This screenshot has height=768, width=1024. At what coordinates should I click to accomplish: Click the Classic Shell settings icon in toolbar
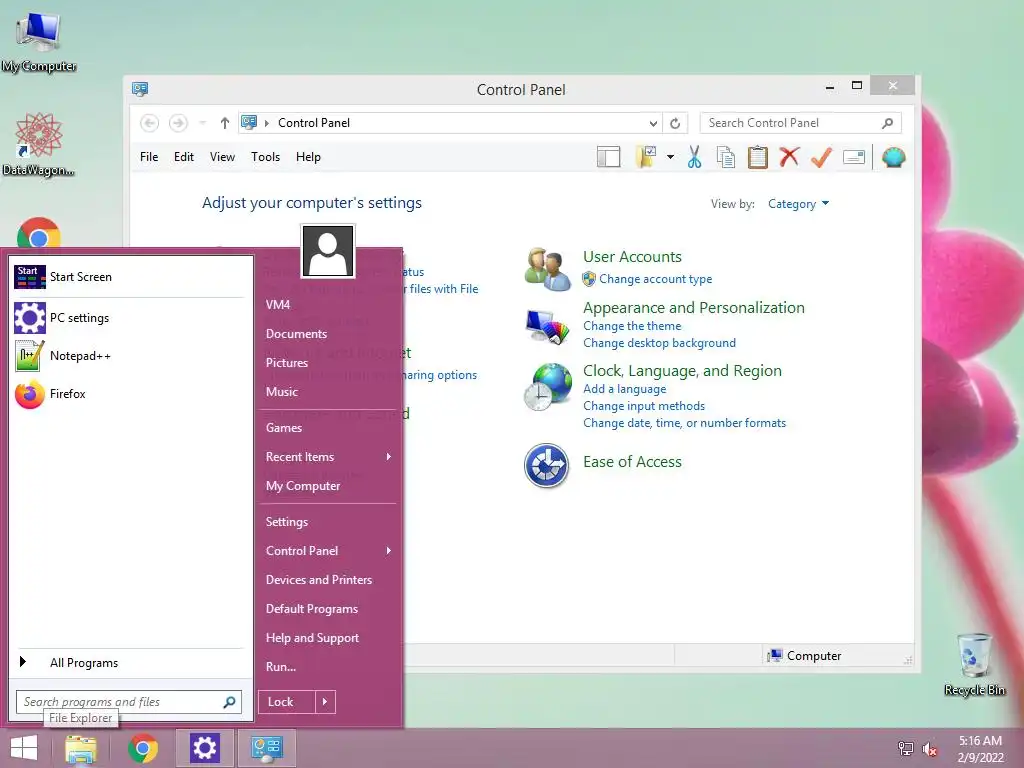click(893, 157)
